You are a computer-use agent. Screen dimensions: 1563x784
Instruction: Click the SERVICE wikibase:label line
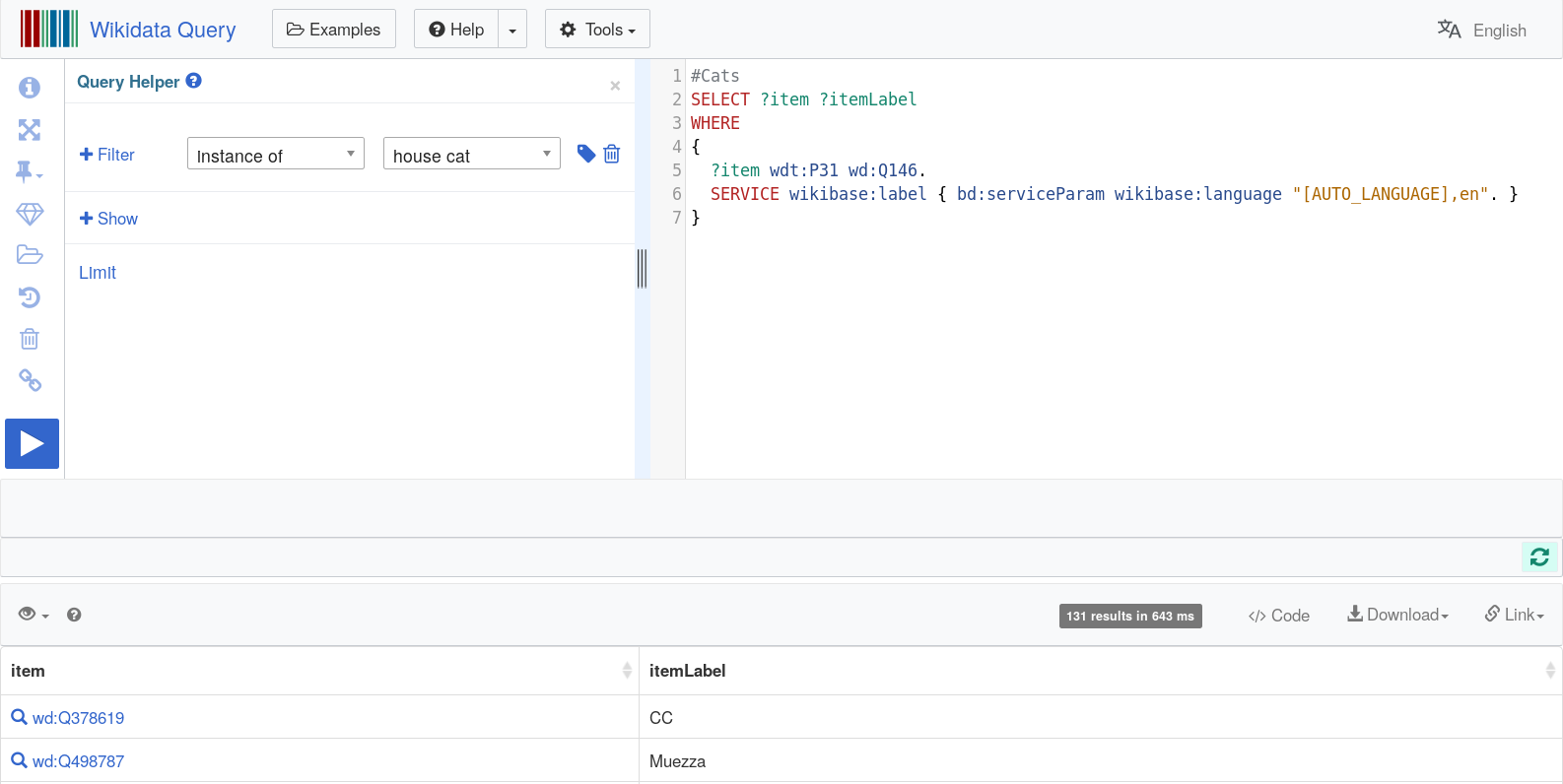1114,194
